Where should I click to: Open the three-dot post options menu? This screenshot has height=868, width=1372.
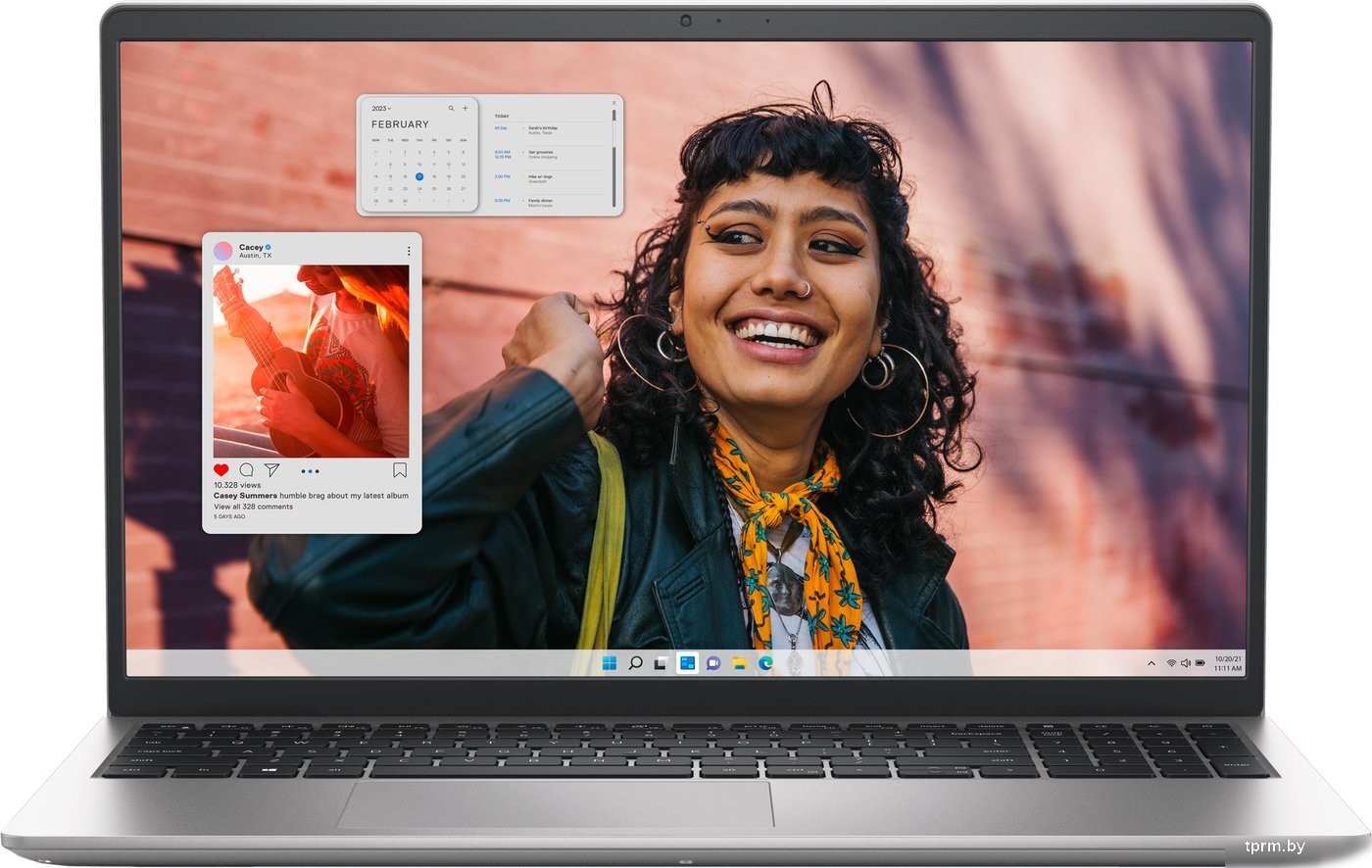tap(409, 252)
